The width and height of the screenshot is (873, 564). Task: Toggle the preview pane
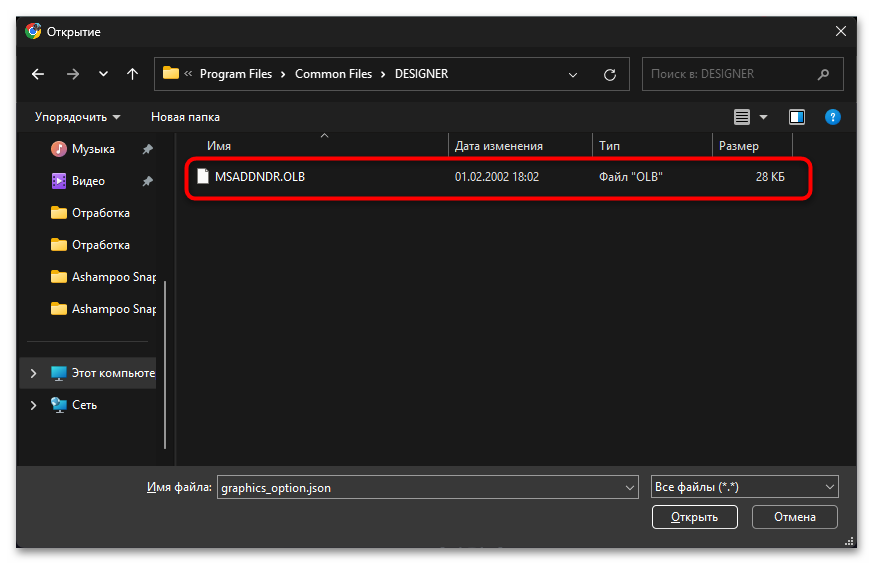click(797, 117)
